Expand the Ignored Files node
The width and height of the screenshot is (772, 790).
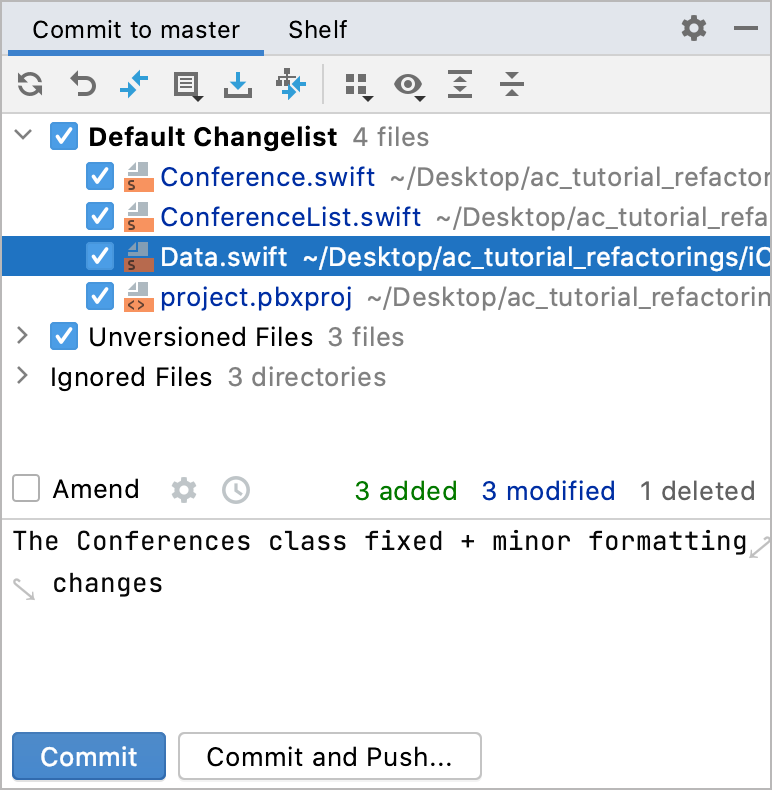coord(22,377)
